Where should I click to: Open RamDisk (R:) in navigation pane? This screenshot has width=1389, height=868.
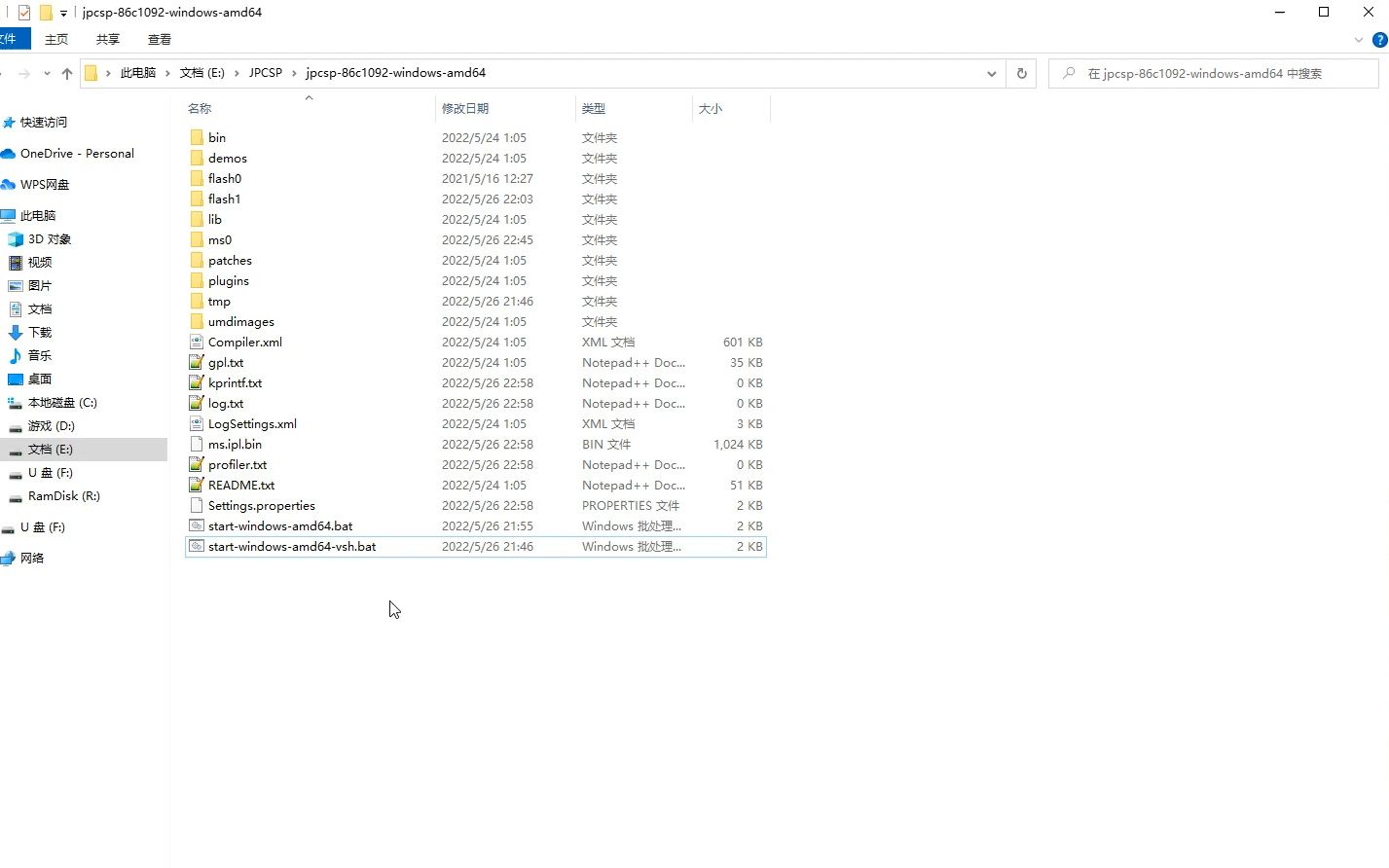(x=64, y=495)
